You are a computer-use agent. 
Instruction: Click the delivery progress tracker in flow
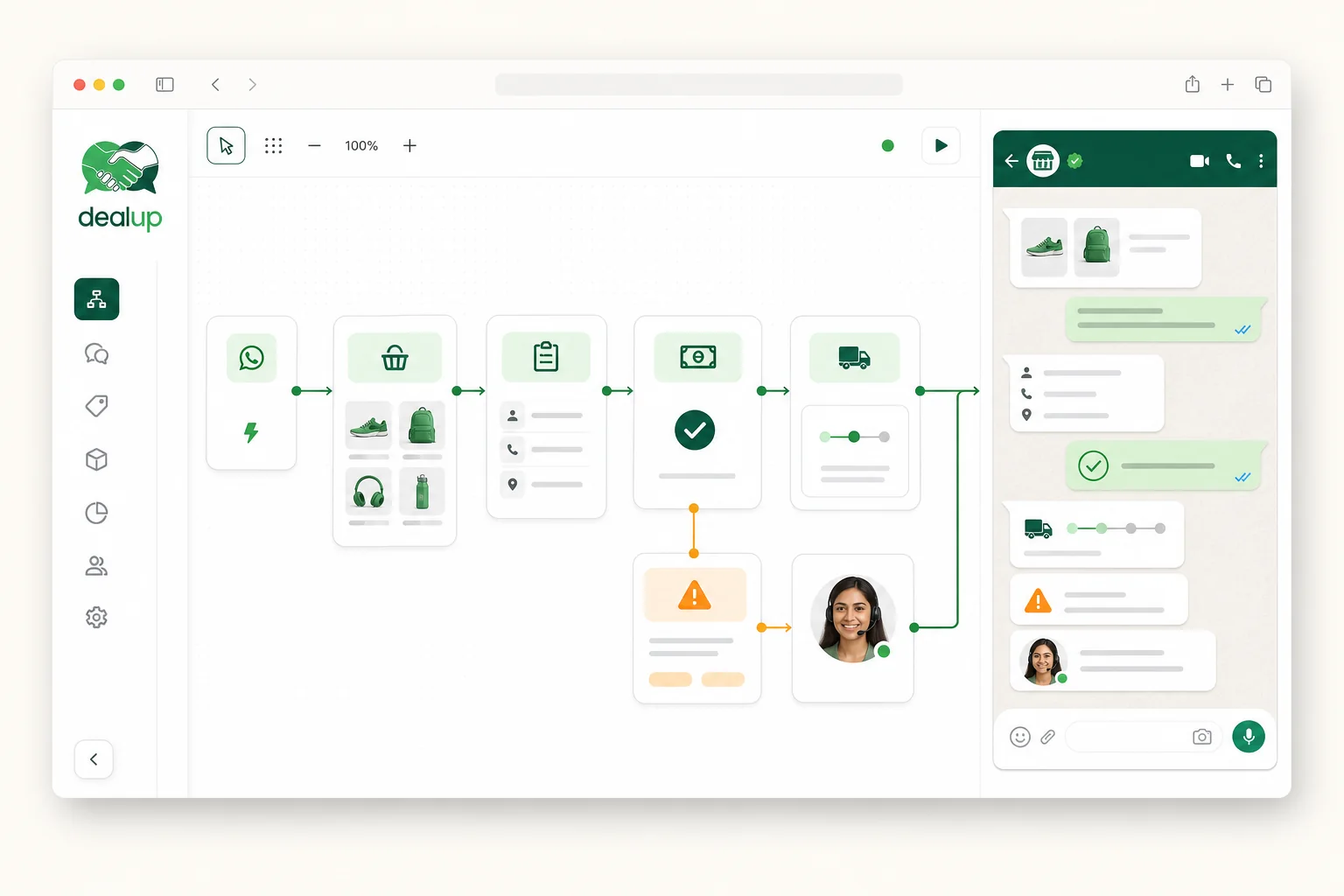[x=855, y=437]
